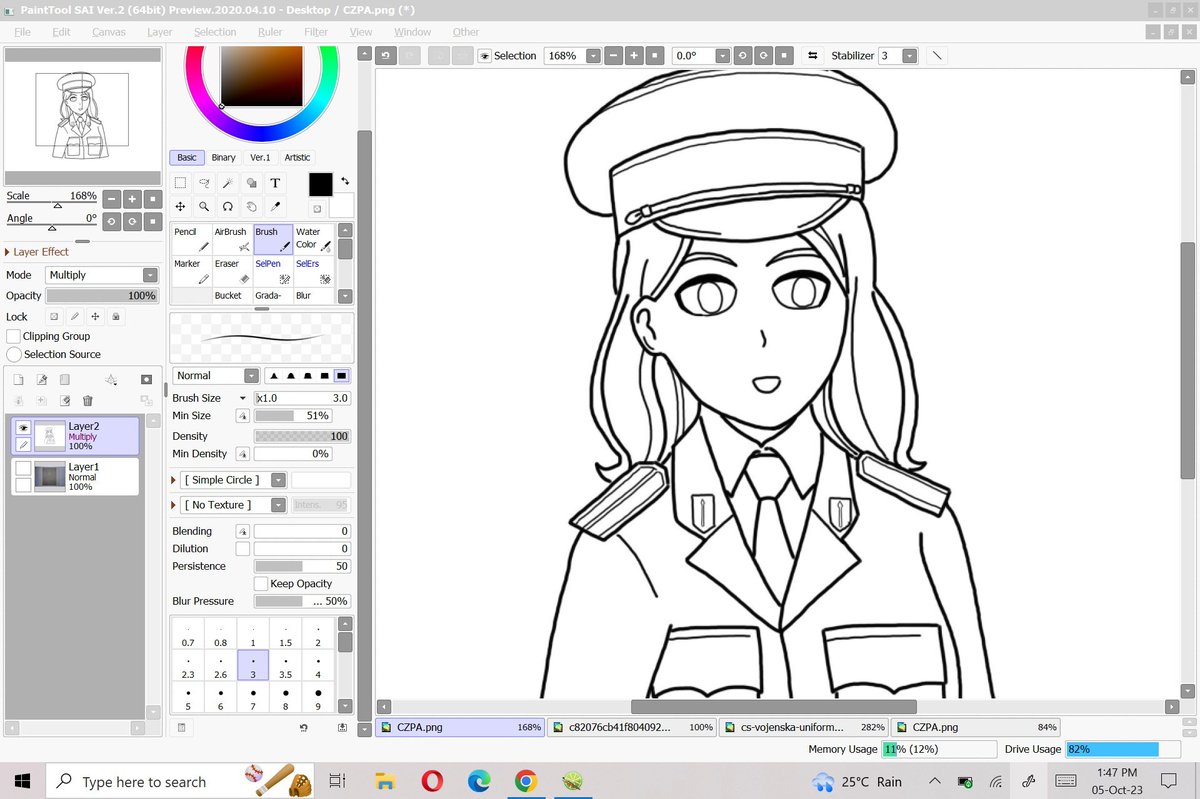Open the layer Mode dropdown showing Multiply

101,275
